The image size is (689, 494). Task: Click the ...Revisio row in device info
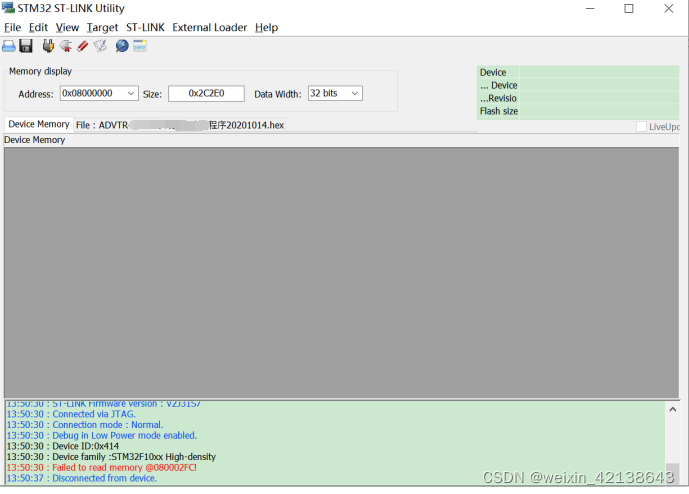point(578,98)
